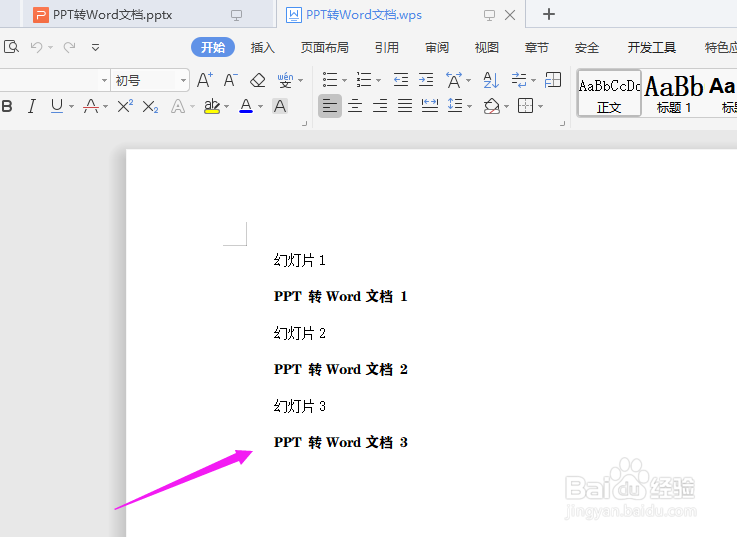The height and width of the screenshot is (537, 737).
Task: Add a new document tab
Action: click(549, 14)
